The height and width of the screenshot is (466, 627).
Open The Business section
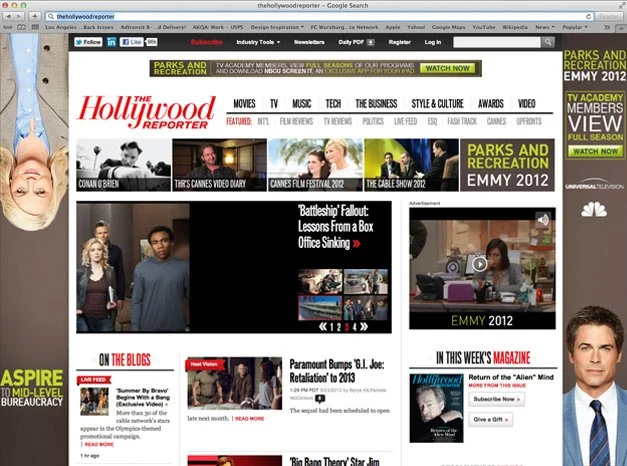(376, 104)
